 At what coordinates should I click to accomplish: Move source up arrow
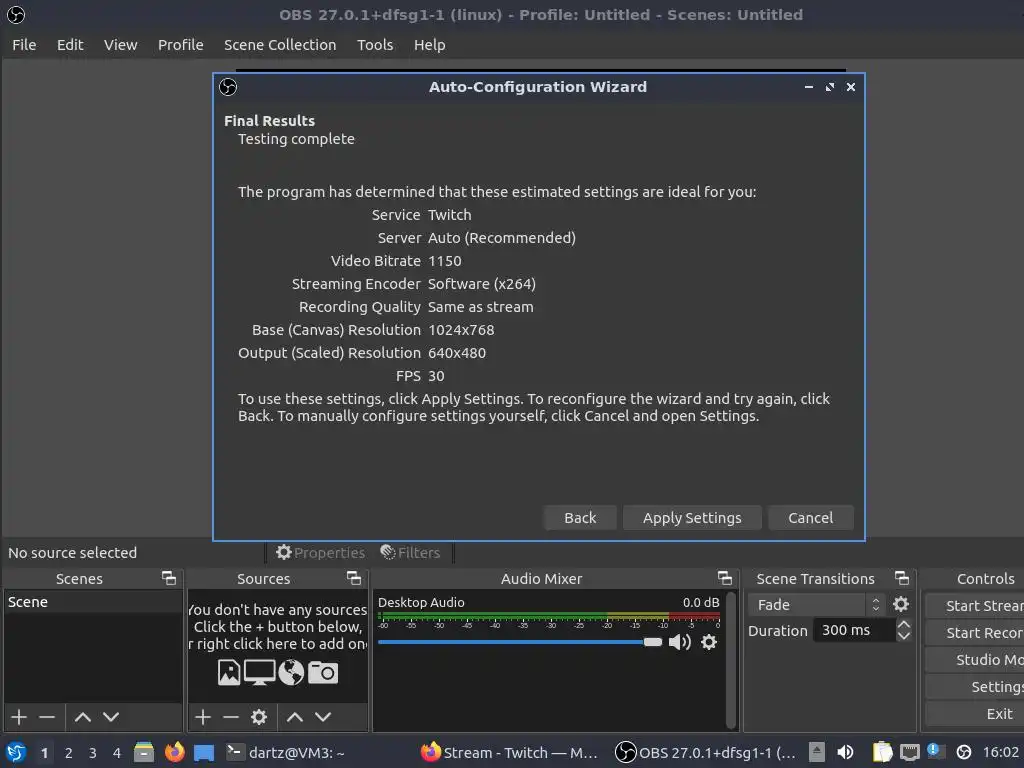[295, 717]
